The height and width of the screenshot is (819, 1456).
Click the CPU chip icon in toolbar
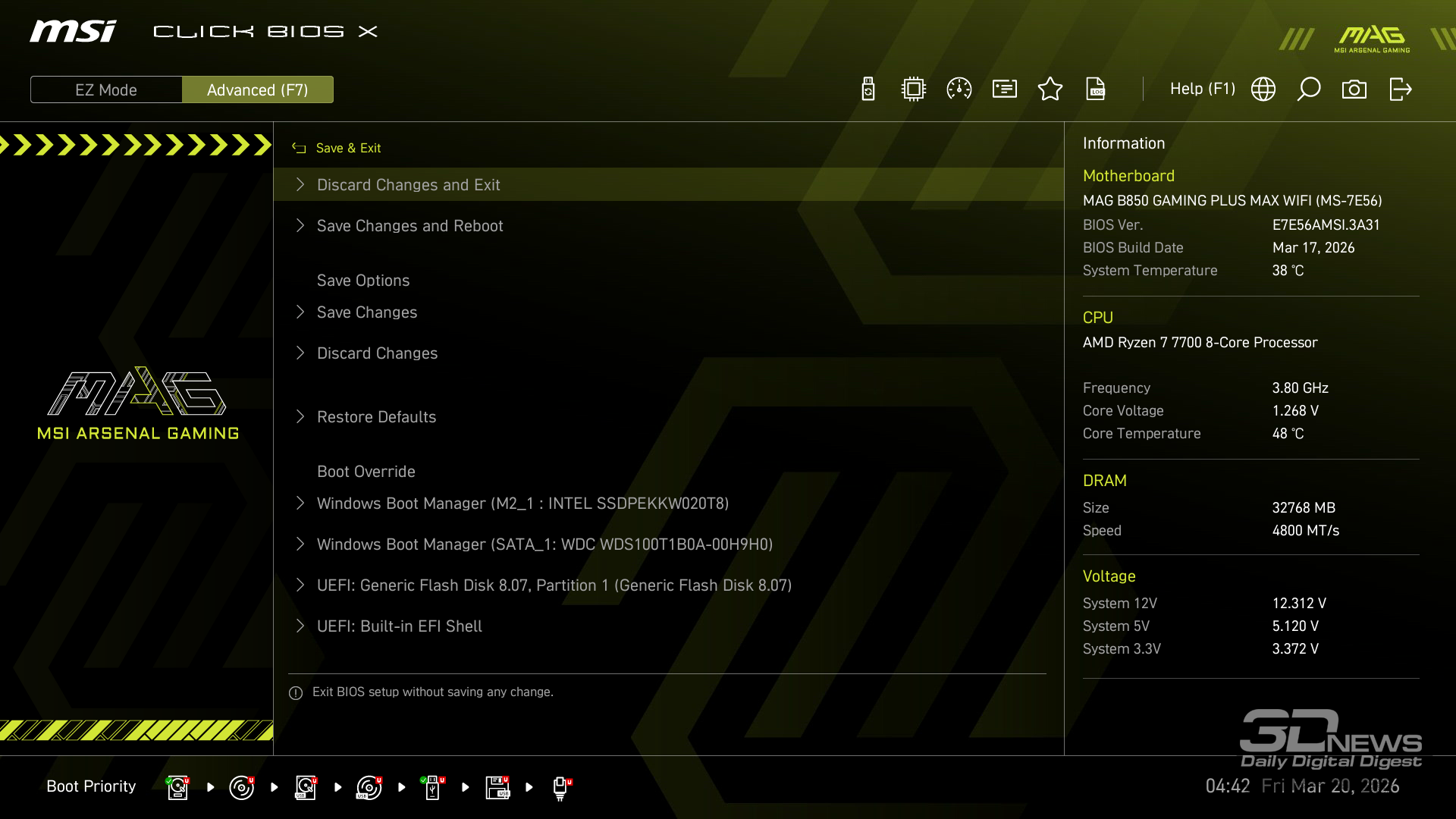pyautogui.click(x=914, y=89)
